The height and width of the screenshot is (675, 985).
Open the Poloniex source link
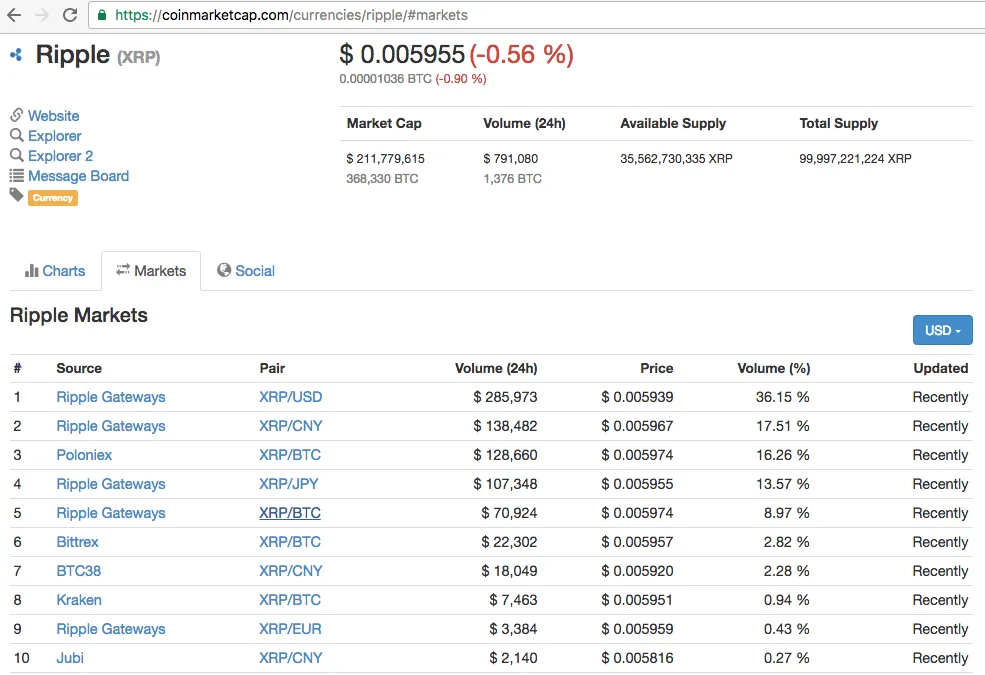click(x=84, y=455)
